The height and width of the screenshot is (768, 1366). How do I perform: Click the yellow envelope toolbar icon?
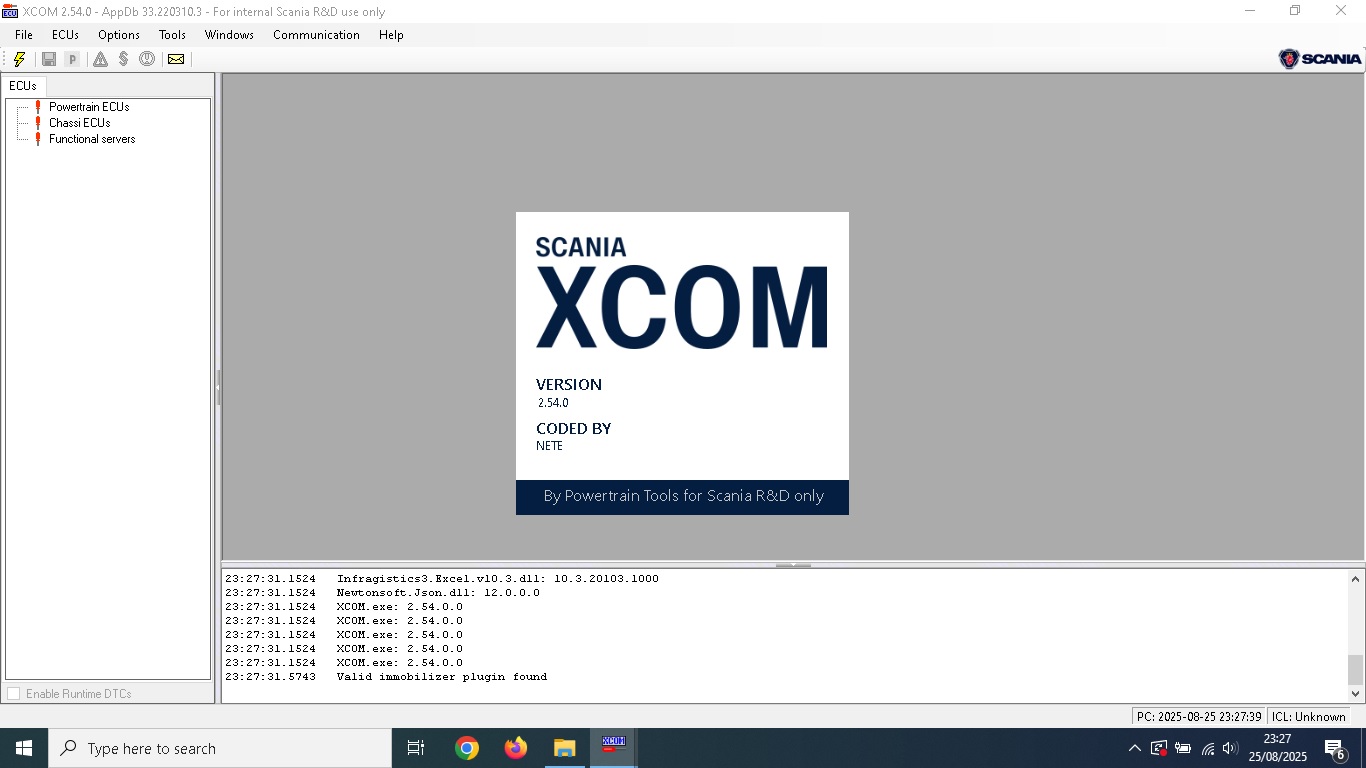coord(176,59)
